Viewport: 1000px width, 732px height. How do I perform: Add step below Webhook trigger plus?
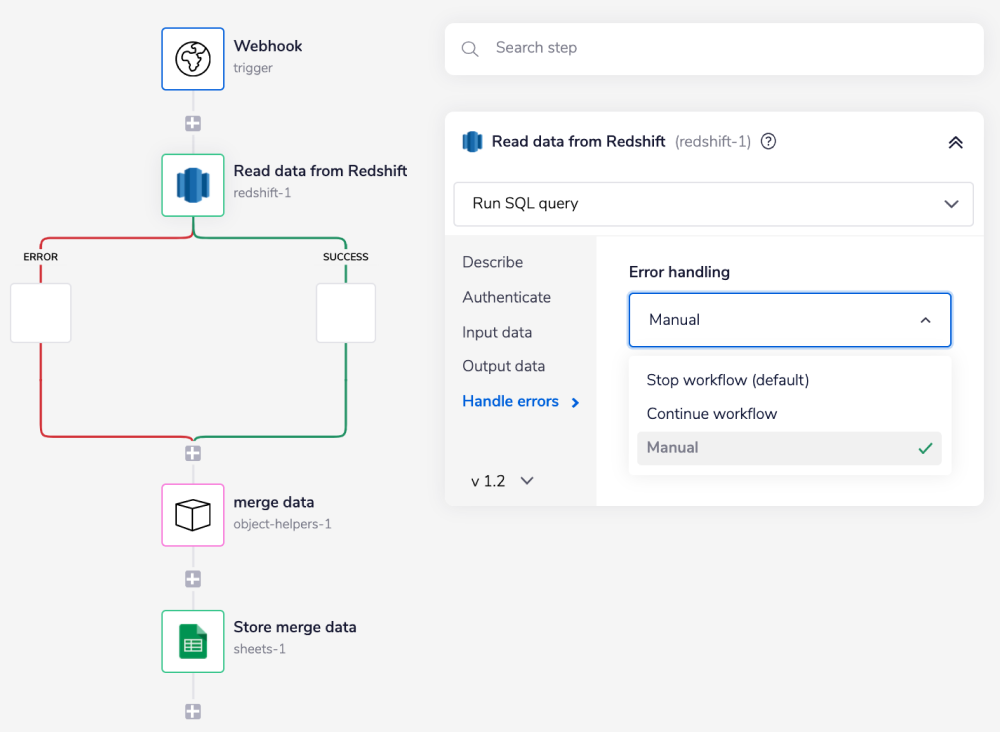coord(193,124)
